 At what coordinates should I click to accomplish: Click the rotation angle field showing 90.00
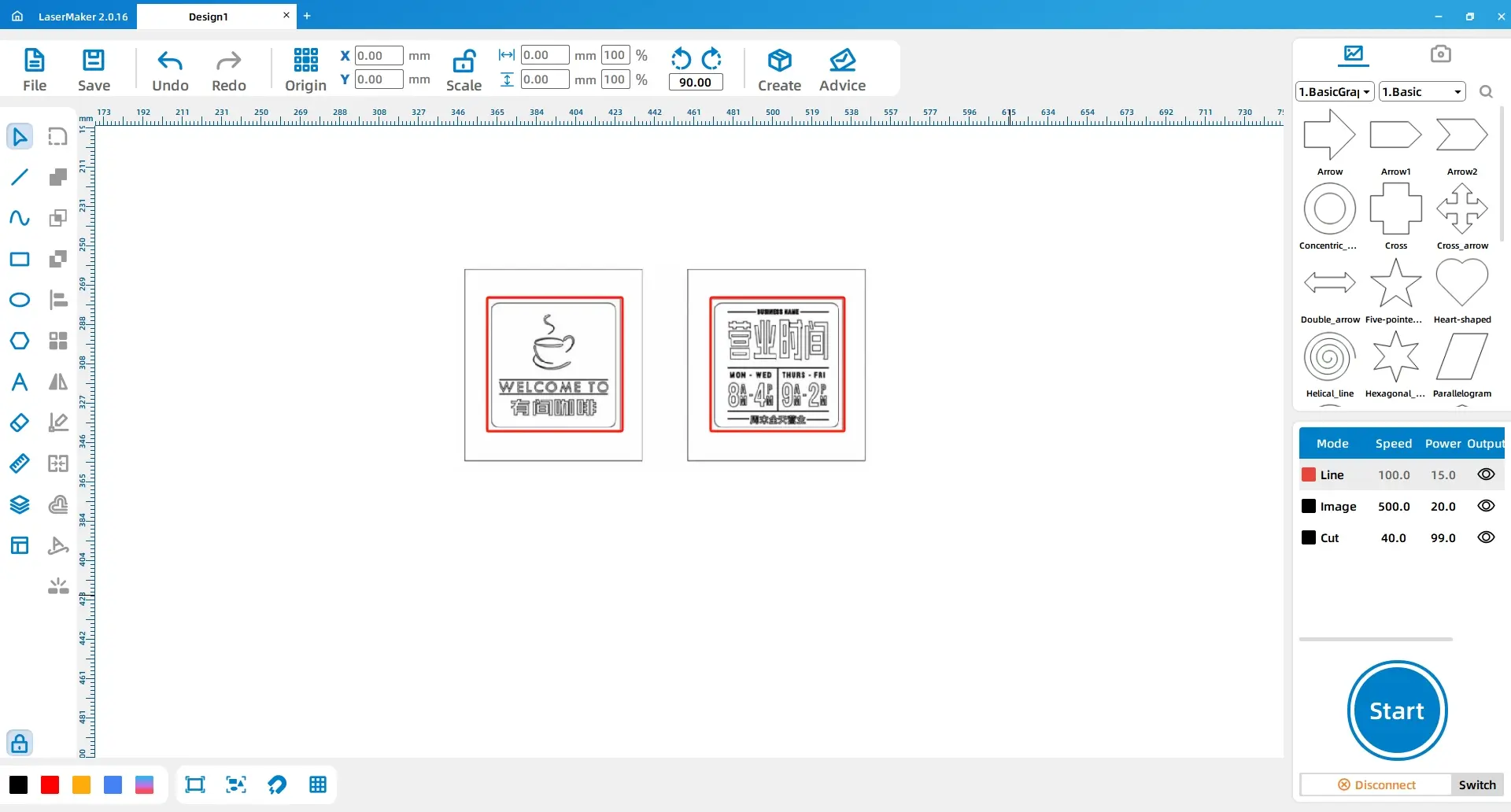(x=696, y=83)
